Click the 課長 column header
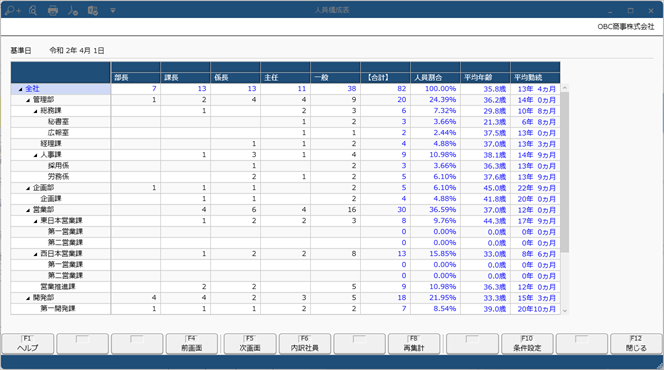This screenshot has height=370, width=664. point(185,77)
